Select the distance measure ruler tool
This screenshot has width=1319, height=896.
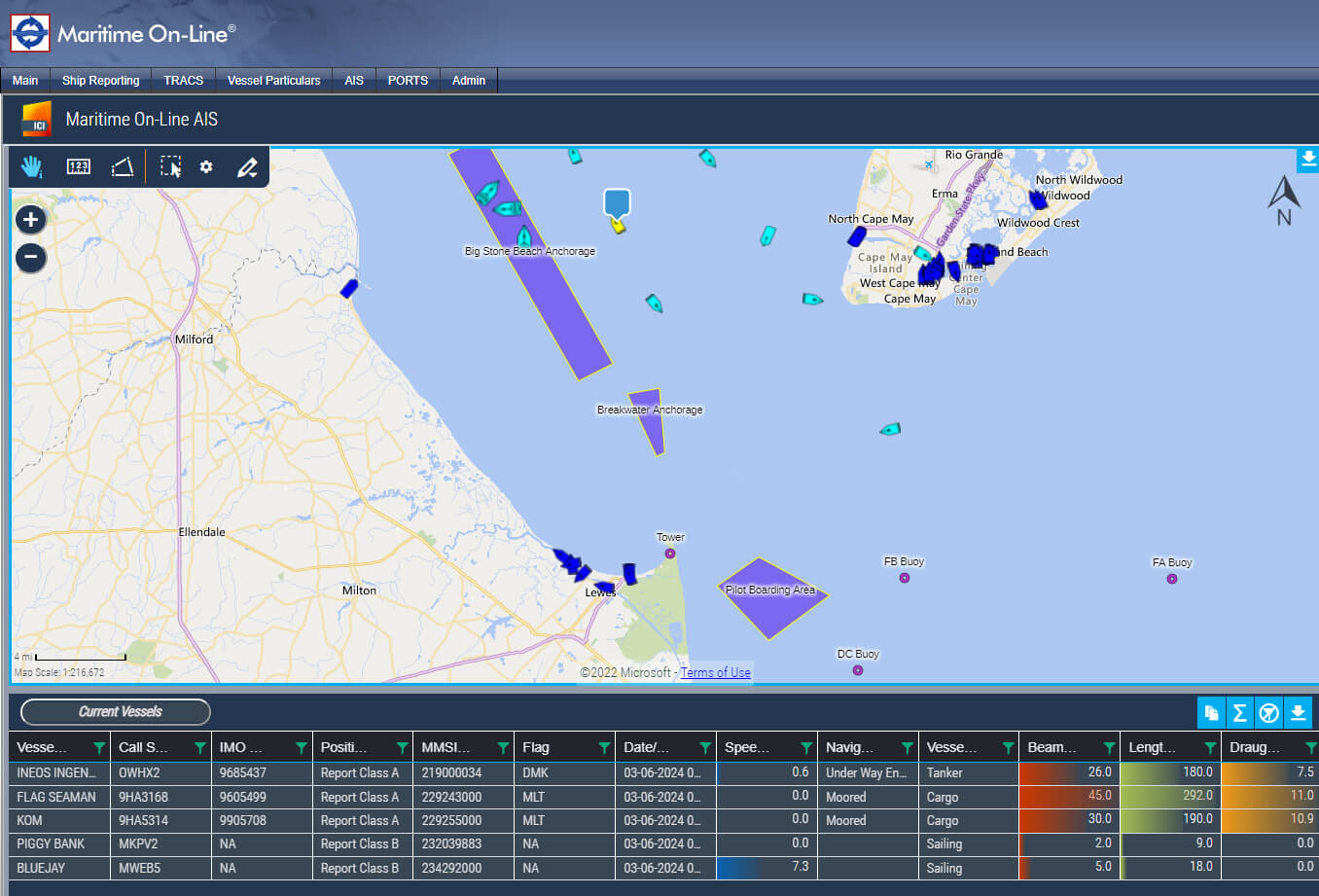pos(79,167)
